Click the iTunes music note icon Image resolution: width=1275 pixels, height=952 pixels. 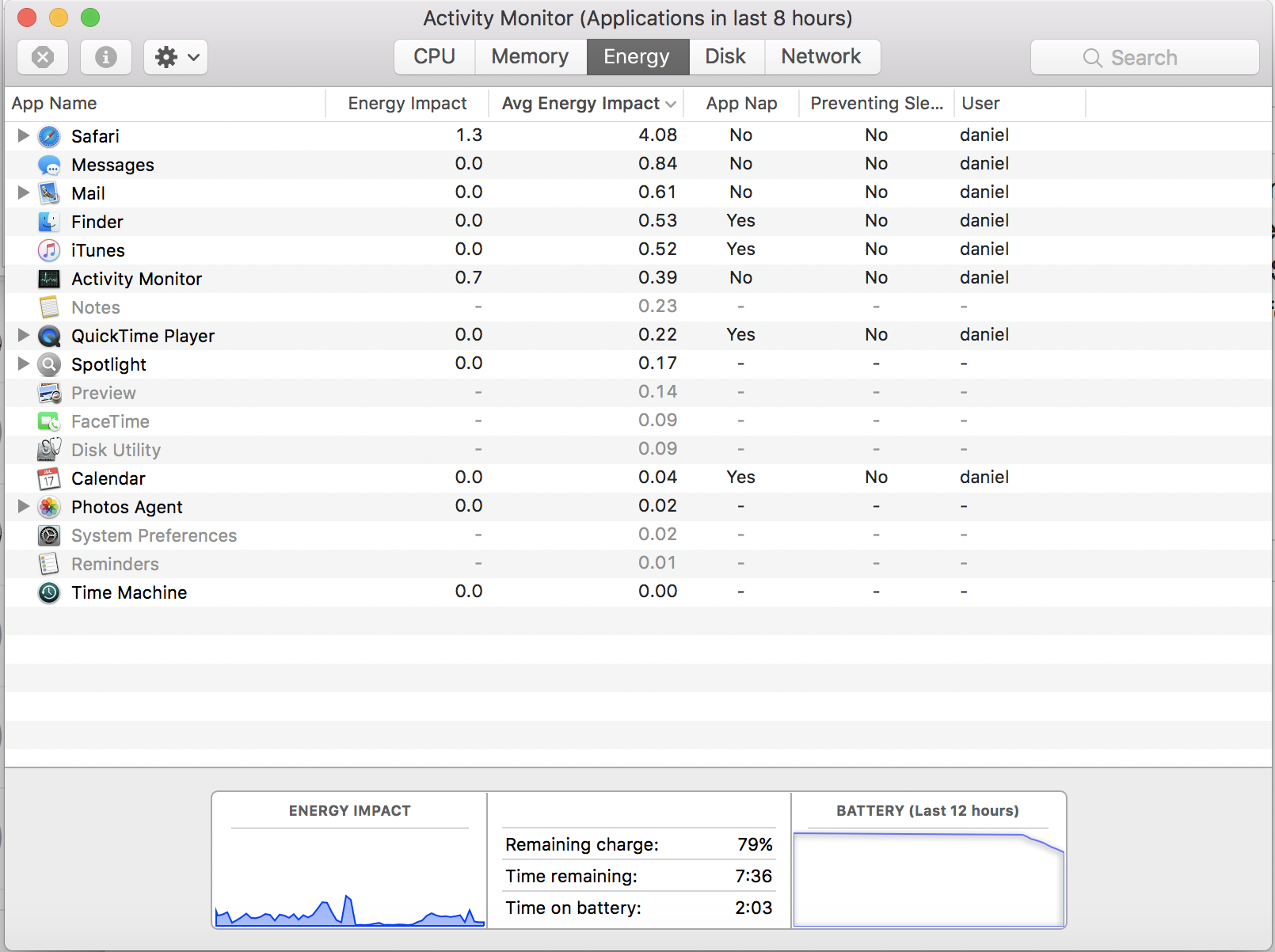click(x=49, y=250)
